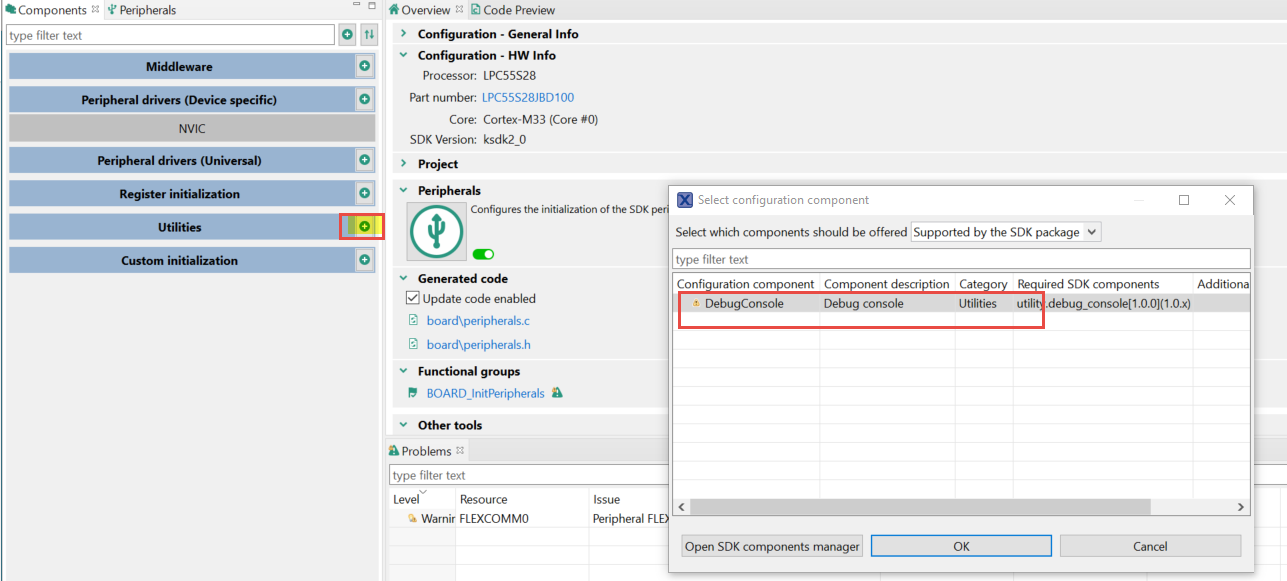Screen dimensions: 1287x581
Task: Click the green add icon beside the Components filter box
Action: point(347,34)
